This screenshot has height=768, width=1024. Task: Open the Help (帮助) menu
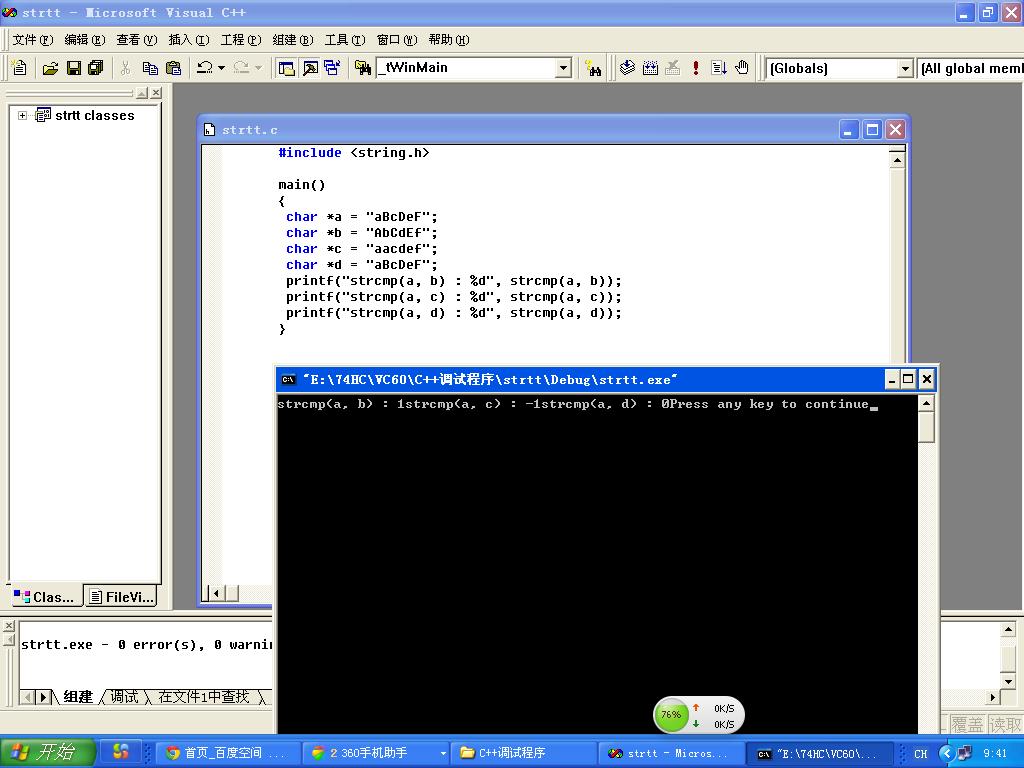449,40
